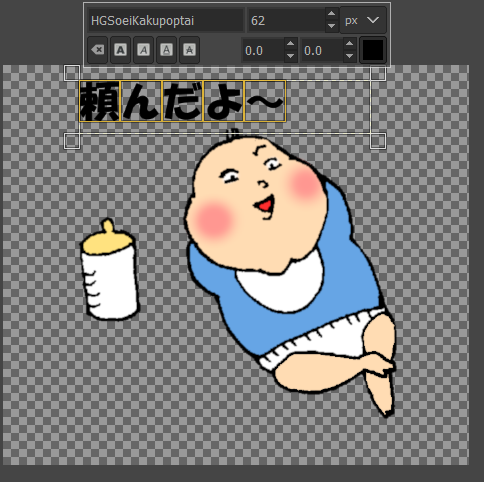Click the bottom-right text box handle
Screen dimensions: 484x482
[x=378, y=141]
